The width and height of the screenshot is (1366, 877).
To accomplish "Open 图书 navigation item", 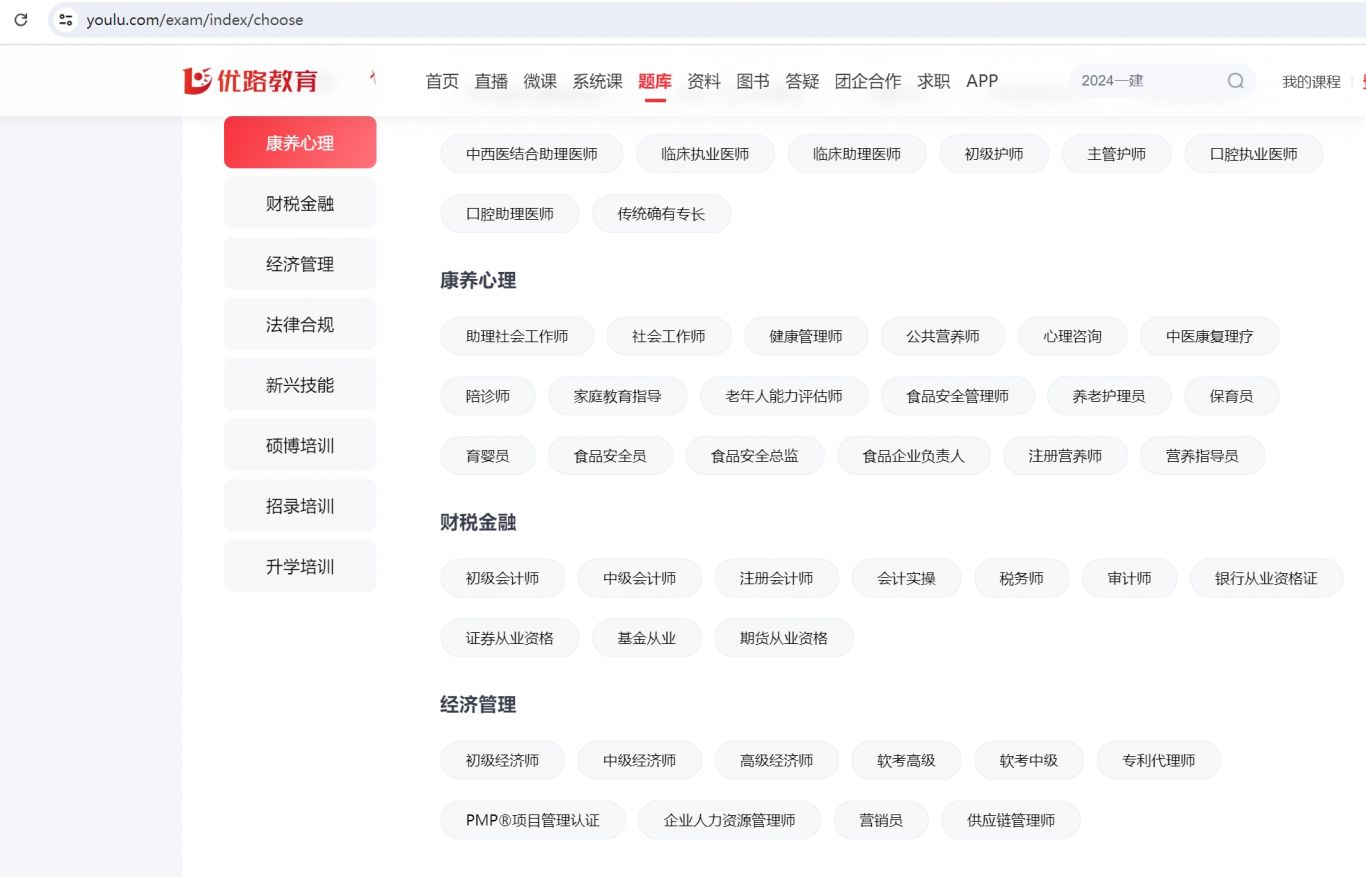I will [x=753, y=81].
